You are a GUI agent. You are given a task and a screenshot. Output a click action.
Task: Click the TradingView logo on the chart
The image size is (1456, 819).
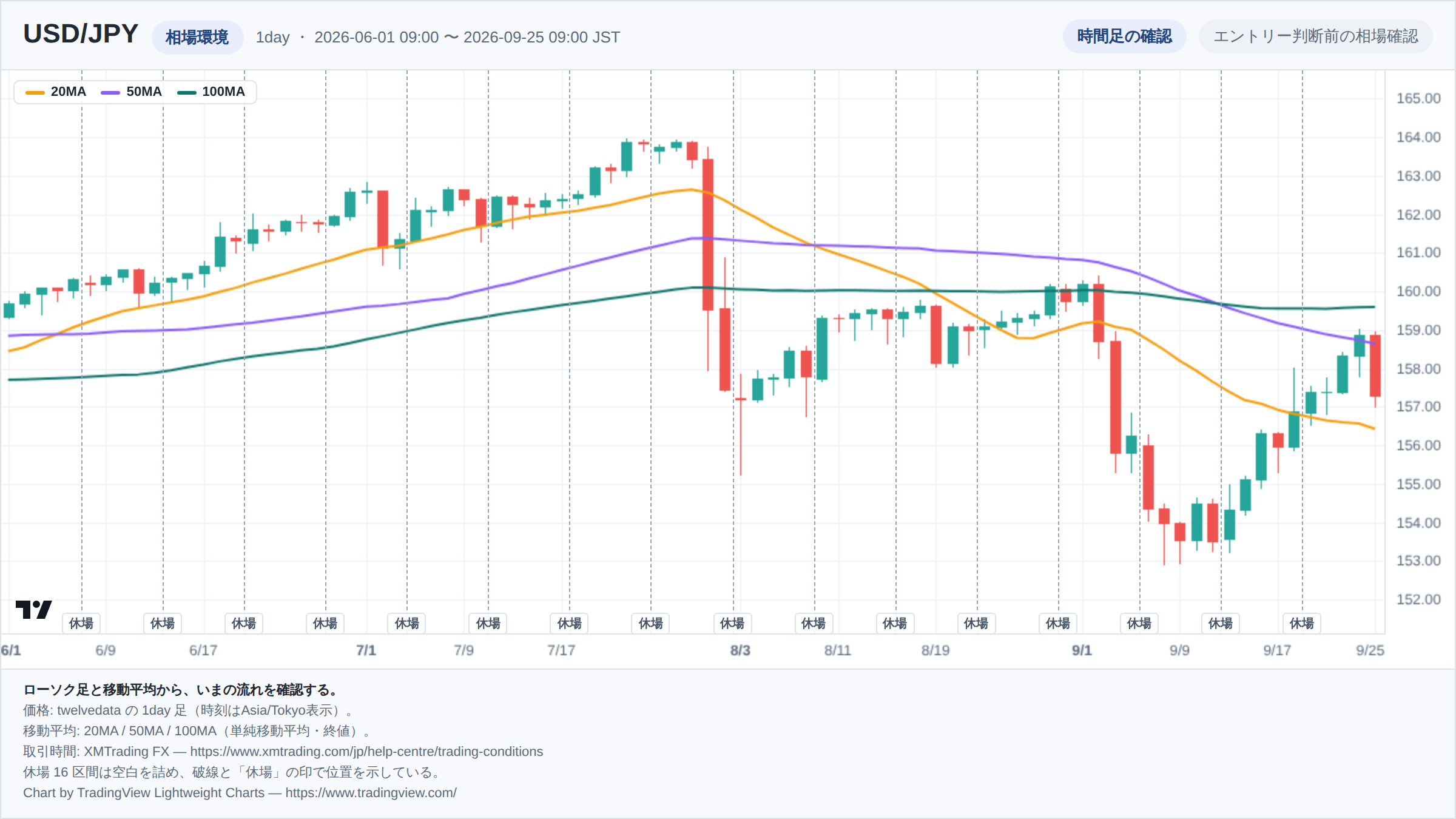tap(33, 609)
